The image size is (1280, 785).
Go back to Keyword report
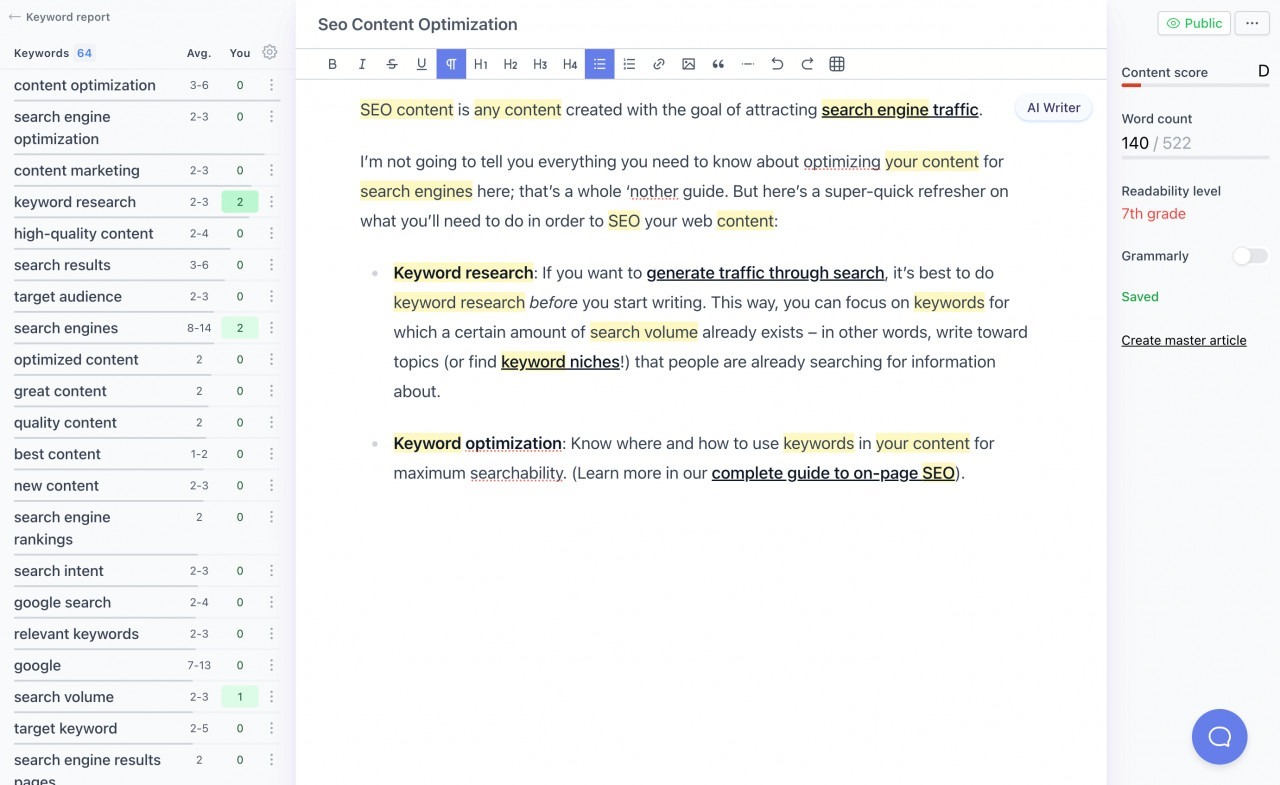[x=59, y=17]
